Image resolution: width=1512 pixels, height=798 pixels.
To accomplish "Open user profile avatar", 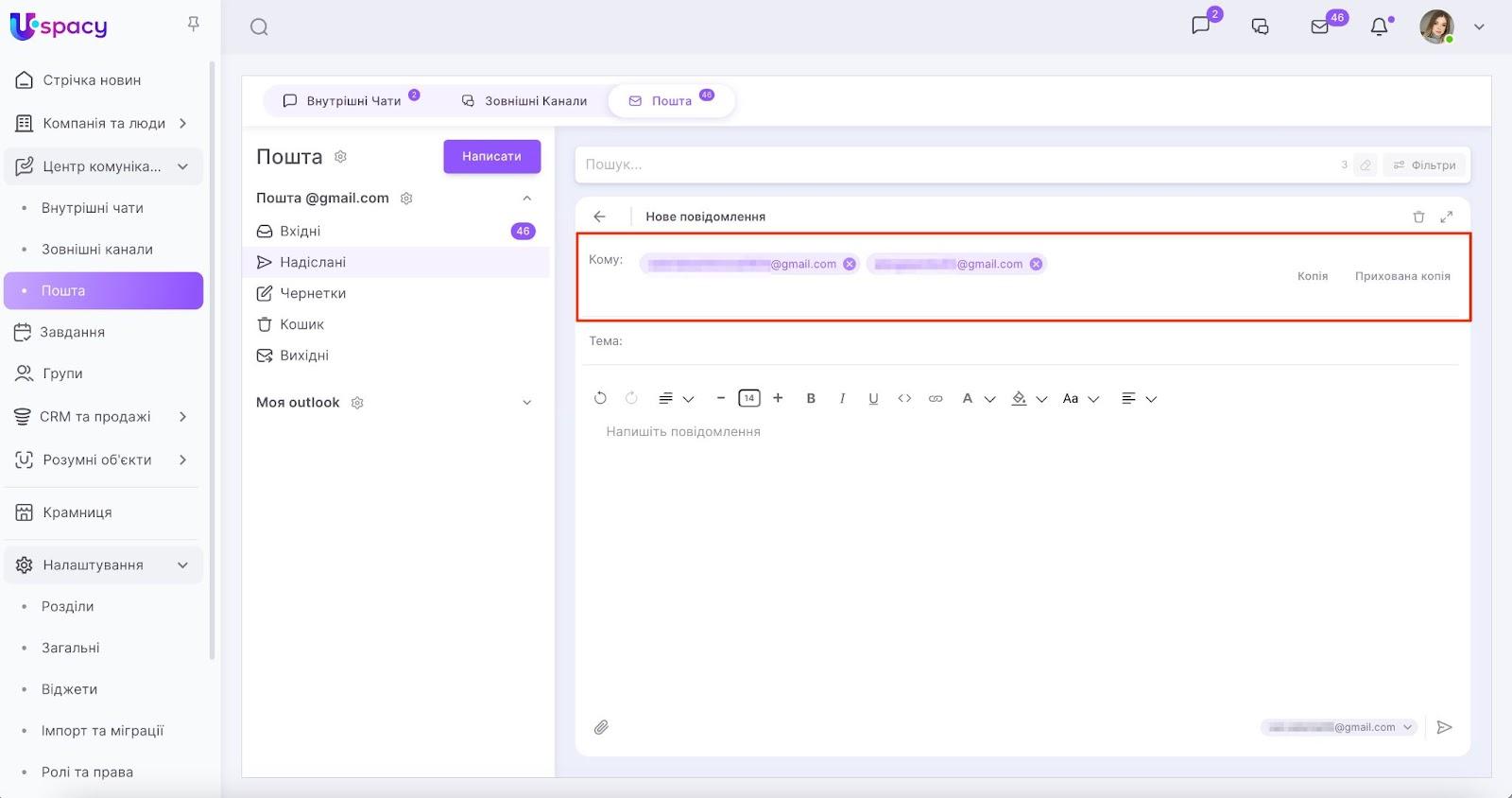I will [x=1436, y=26].
